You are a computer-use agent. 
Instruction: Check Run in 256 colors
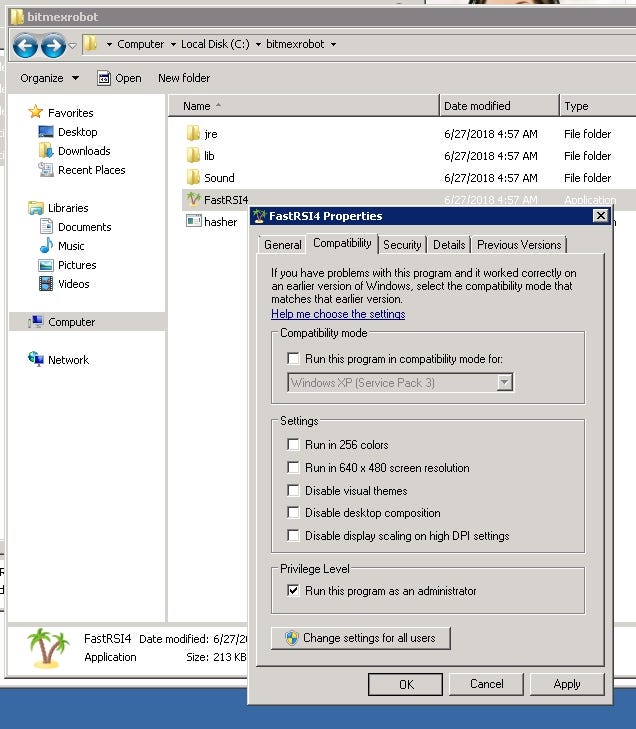[293, 444]
